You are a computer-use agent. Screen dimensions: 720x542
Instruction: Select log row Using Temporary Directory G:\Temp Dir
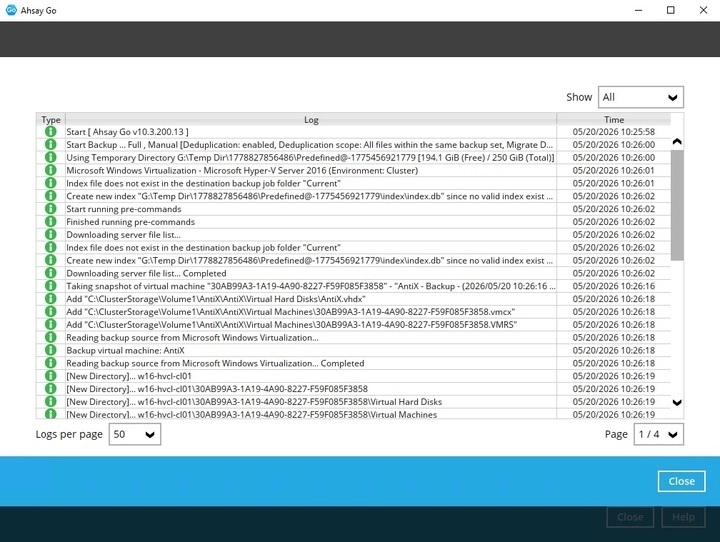tap(353, 158)
